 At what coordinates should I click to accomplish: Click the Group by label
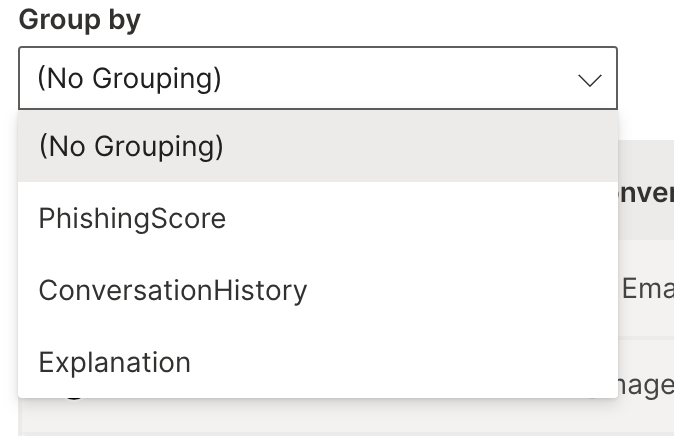click(80, 20)
